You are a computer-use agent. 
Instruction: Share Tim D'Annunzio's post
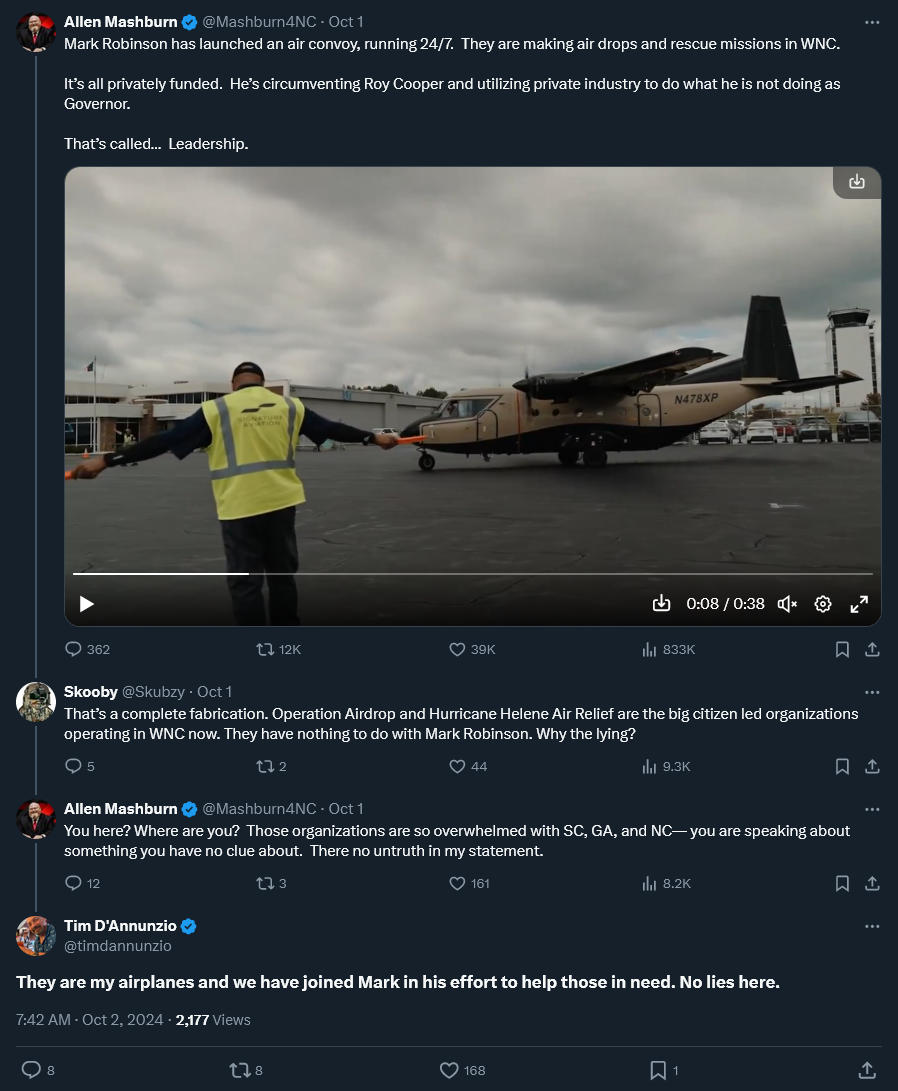[x=867, y=1070]
